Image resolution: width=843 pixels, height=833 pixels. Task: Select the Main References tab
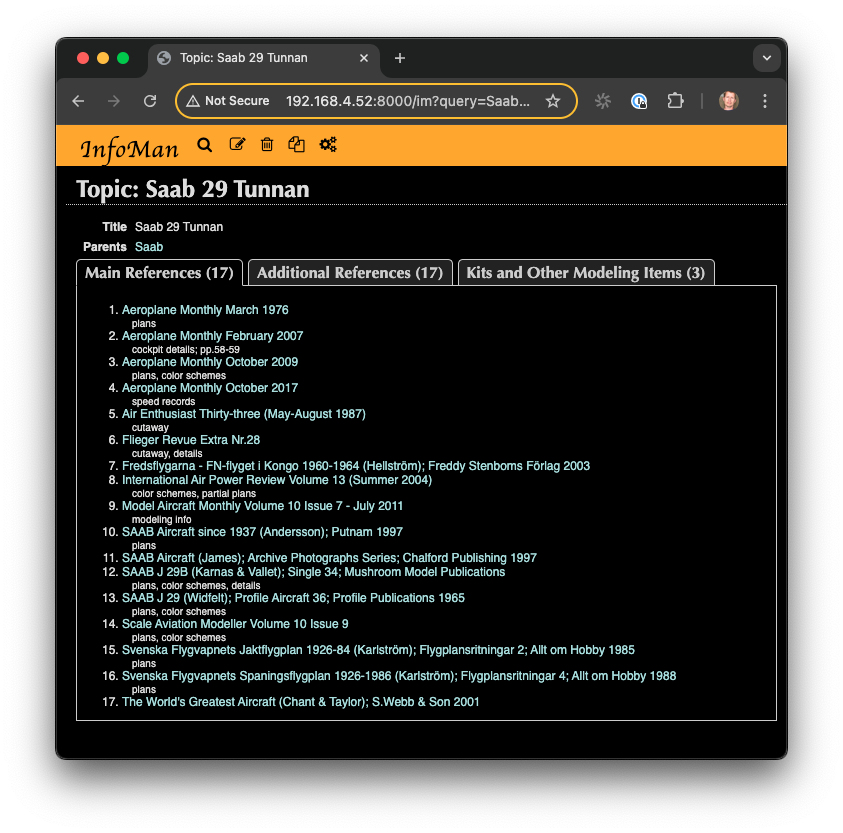coord(159,273)
